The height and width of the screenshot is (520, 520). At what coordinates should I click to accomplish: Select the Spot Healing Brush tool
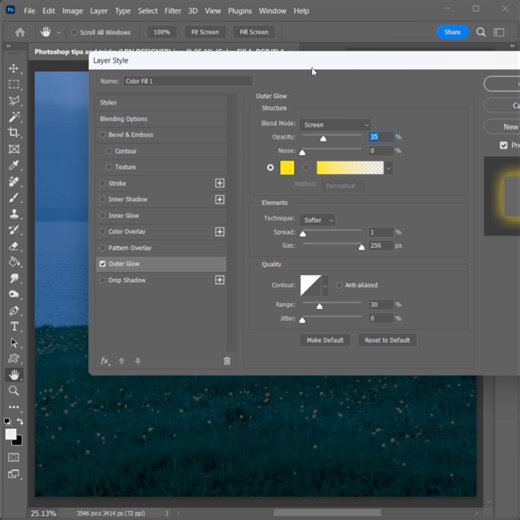click(x=14, y=182)
